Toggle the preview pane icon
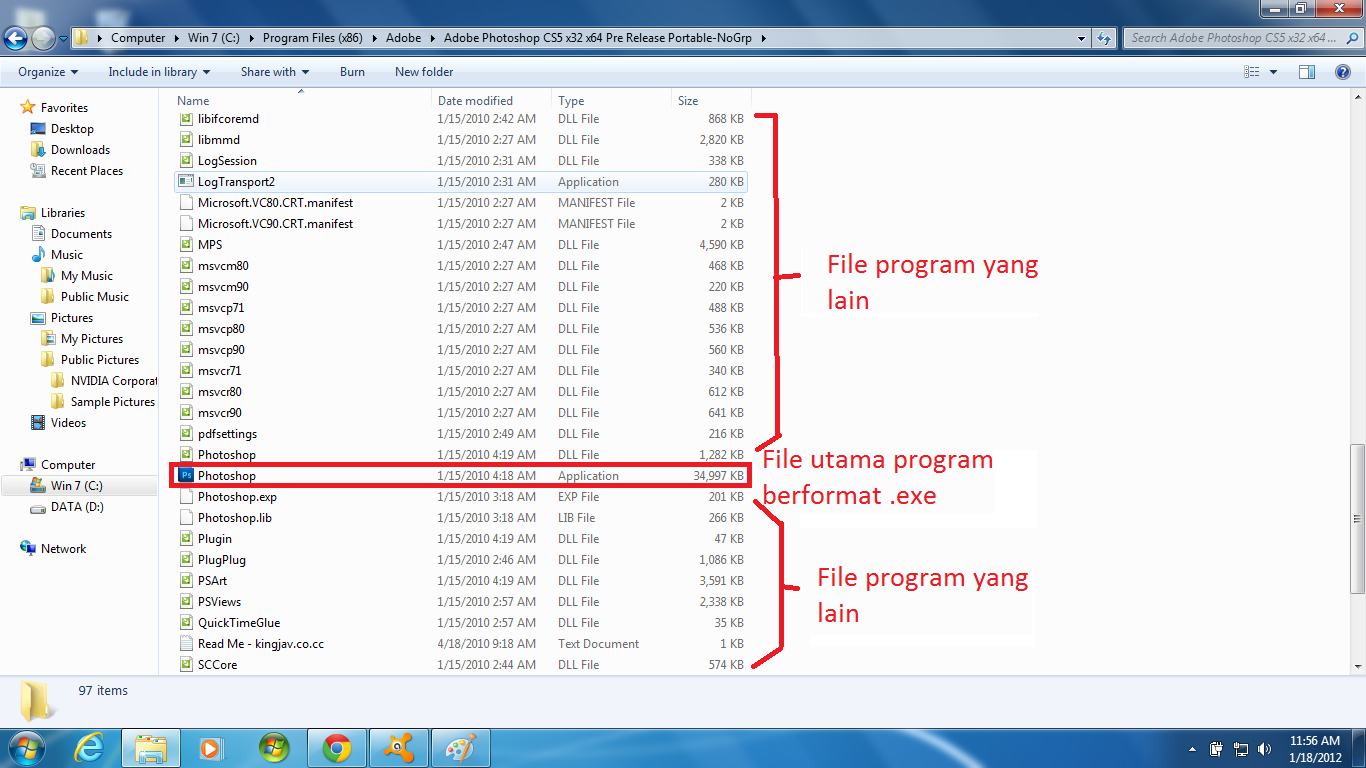1366x768 pixels. coord(1306,72)
